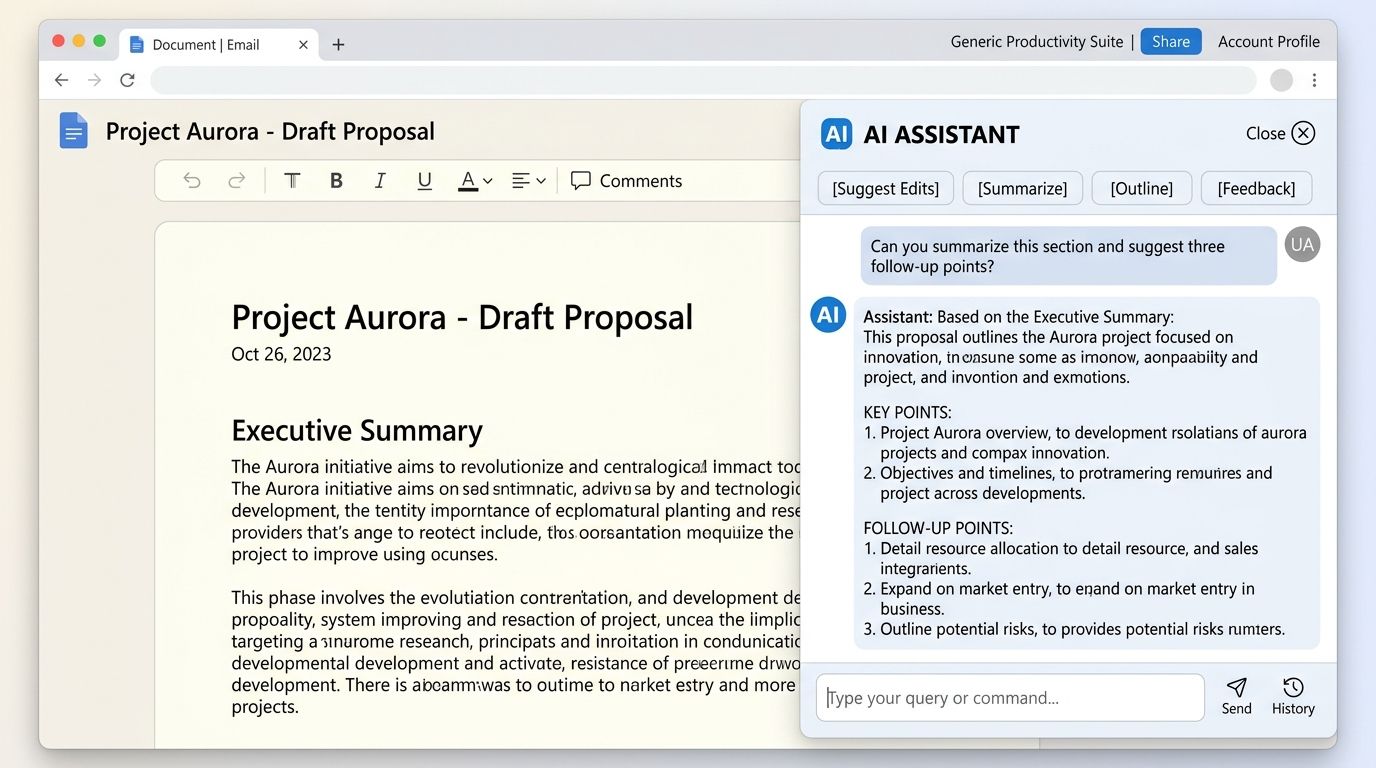1376x768 pixels.
Task: Open chat History
Action: 1293,696
